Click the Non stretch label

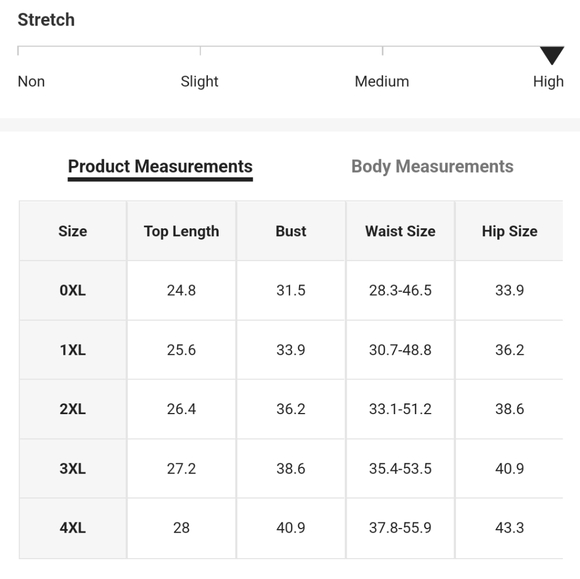[31, 81]
